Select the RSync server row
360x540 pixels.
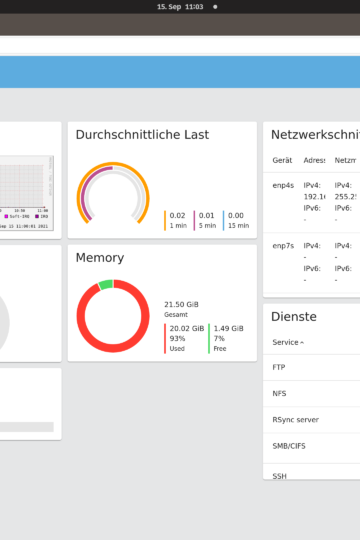[311, 420]
